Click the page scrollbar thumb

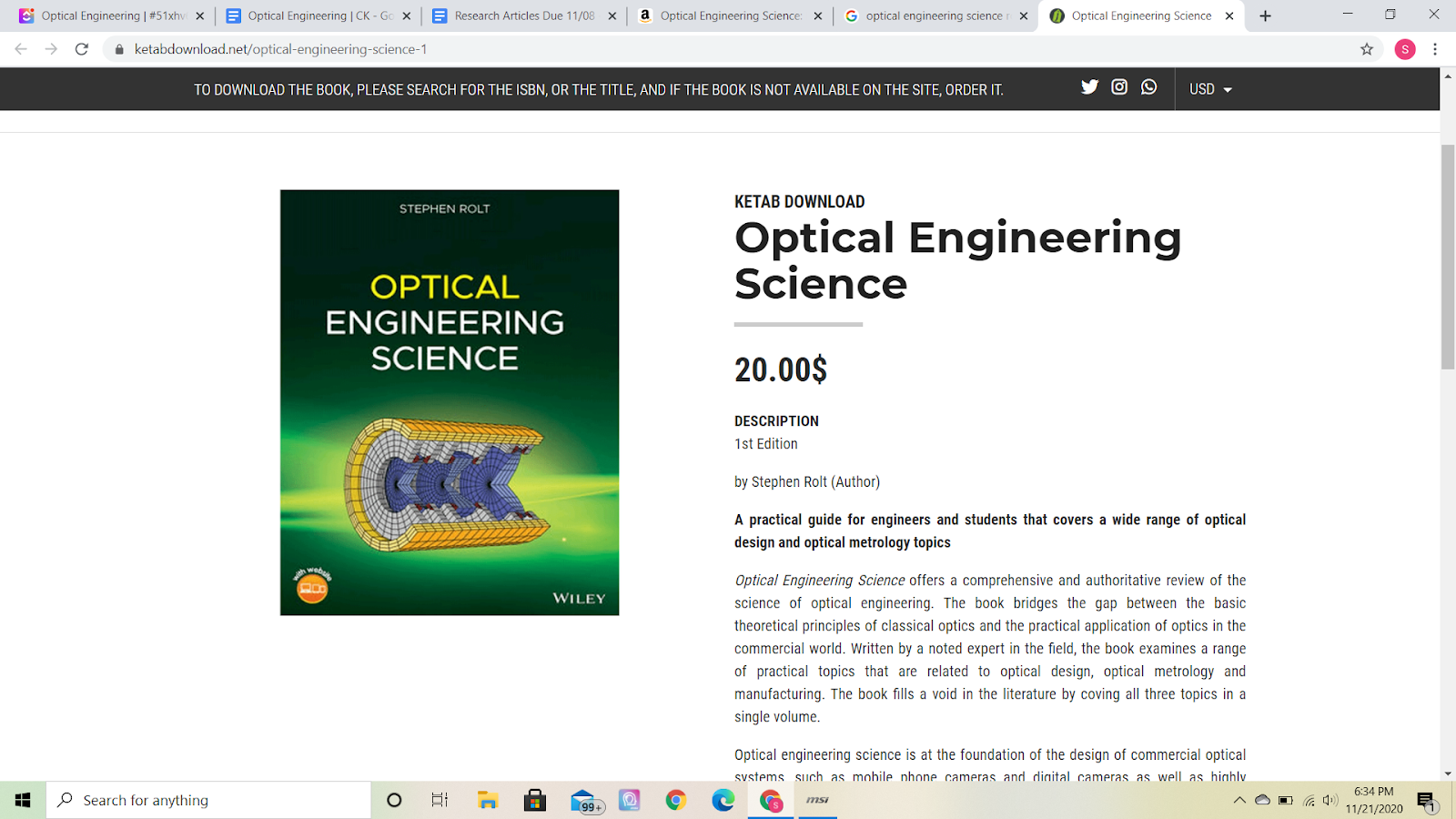[x=1448, y=257]
